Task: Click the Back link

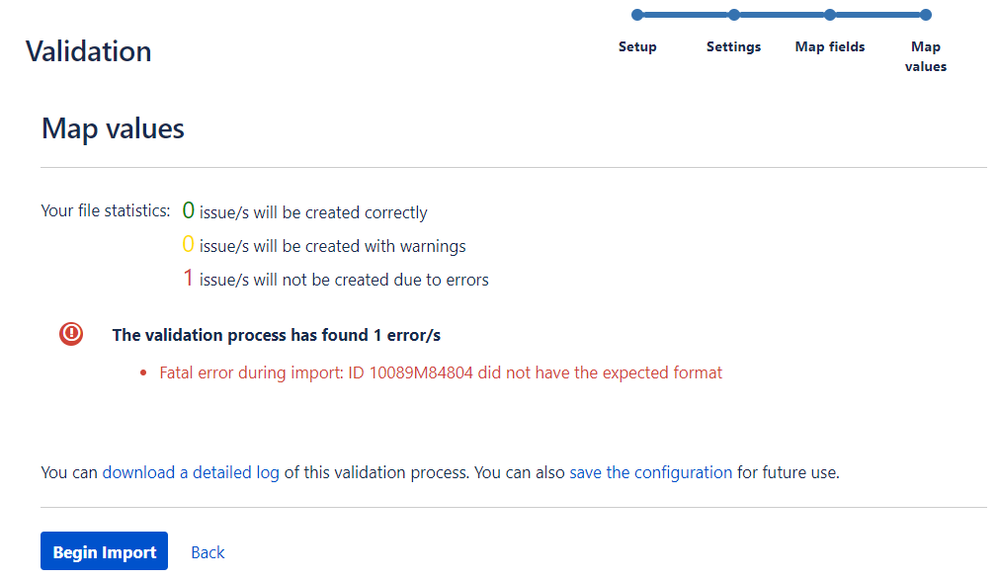Action: [x=208, y=552]
